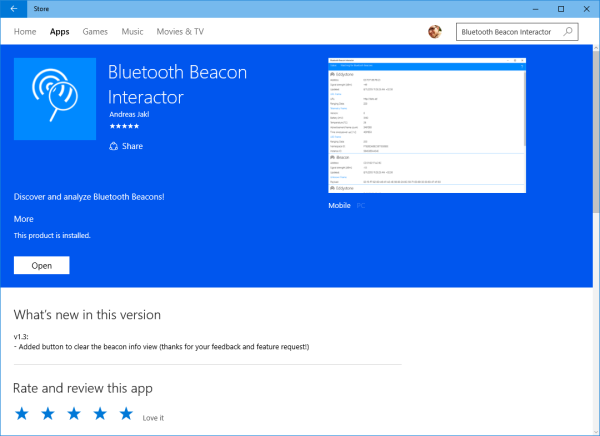
Task: Rate the app four stars
Action: (100, 413)
